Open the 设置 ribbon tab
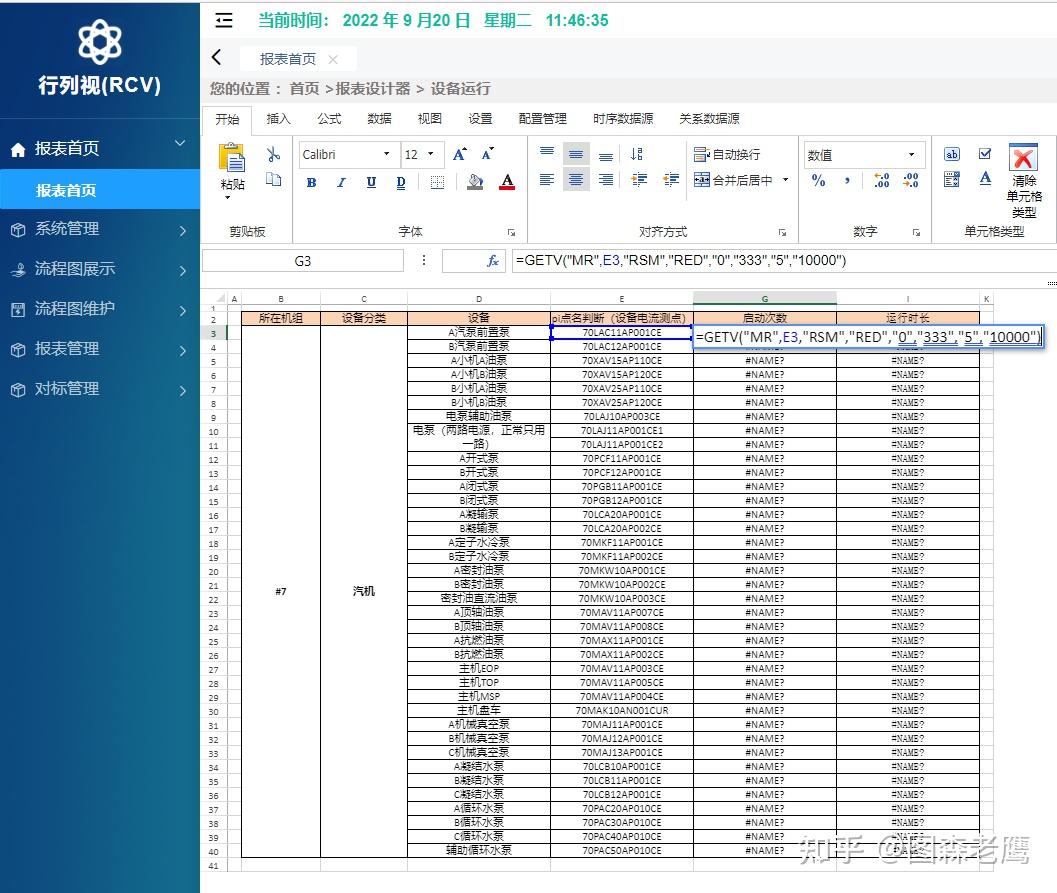Image resolution: width=1057 pixels, height=893 pixels. (480, 119)
